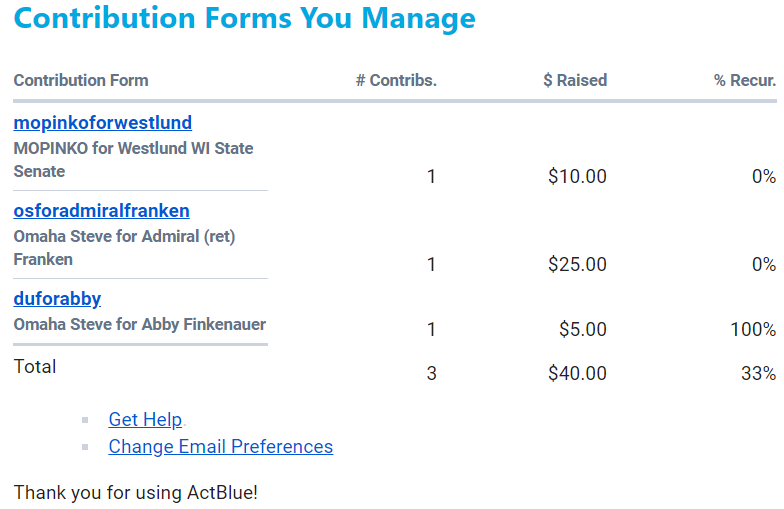
Task: Open Change Email Preferences link
Action: pos(220,447)
